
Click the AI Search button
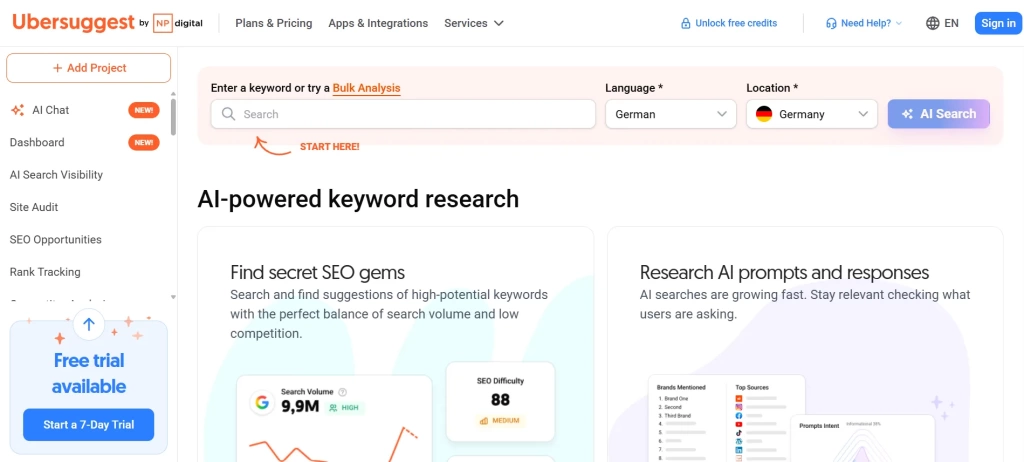click(x=938, y=114)
